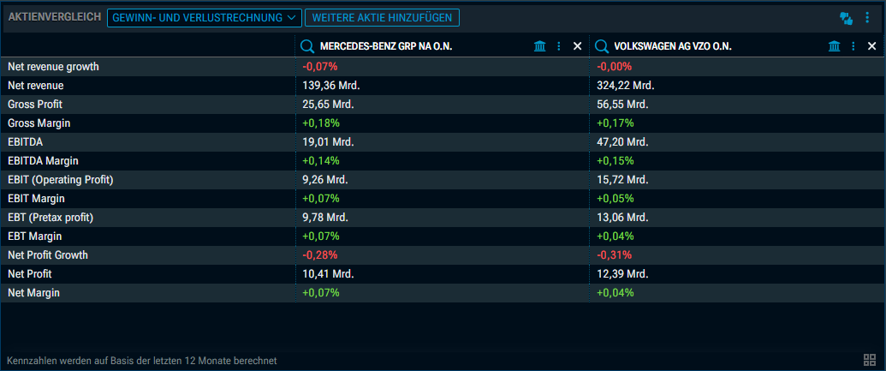Open three-dot menu in Mercedes-Benz column

point(559,47)
